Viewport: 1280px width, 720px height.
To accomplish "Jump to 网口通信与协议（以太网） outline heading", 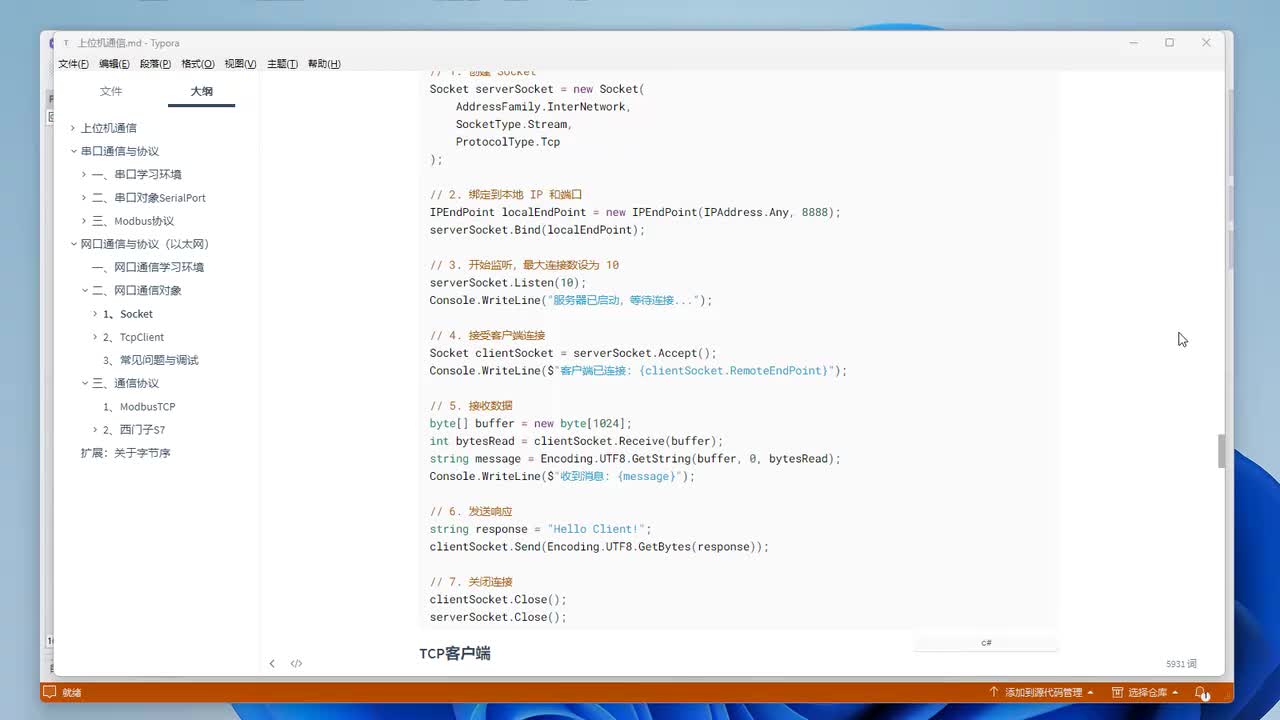I will point(145,244).
